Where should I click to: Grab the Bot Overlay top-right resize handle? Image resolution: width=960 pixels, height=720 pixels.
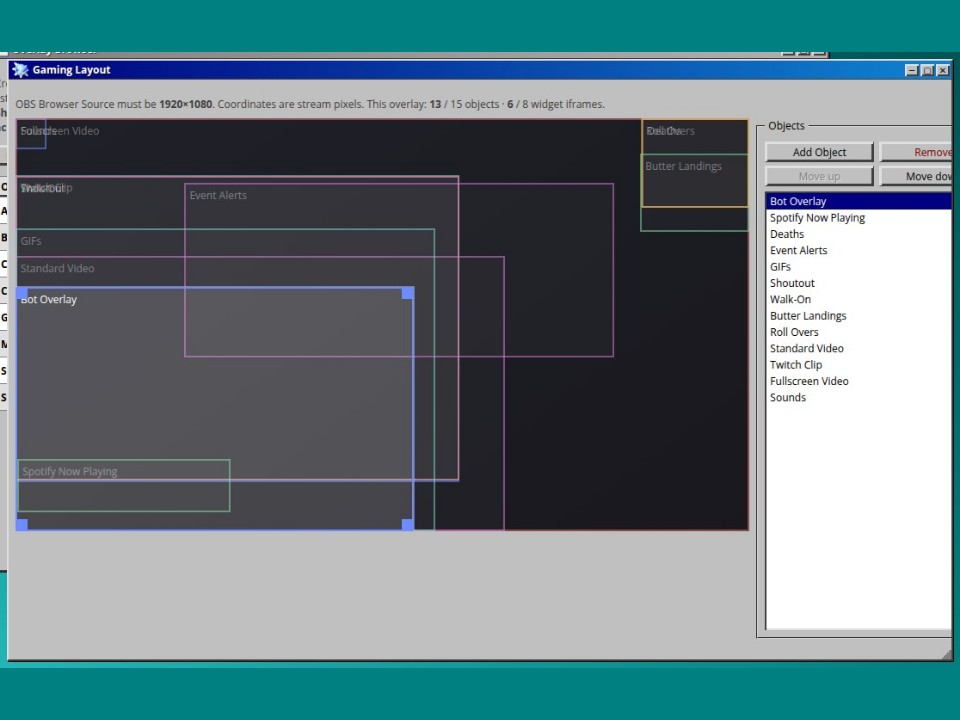408,293
